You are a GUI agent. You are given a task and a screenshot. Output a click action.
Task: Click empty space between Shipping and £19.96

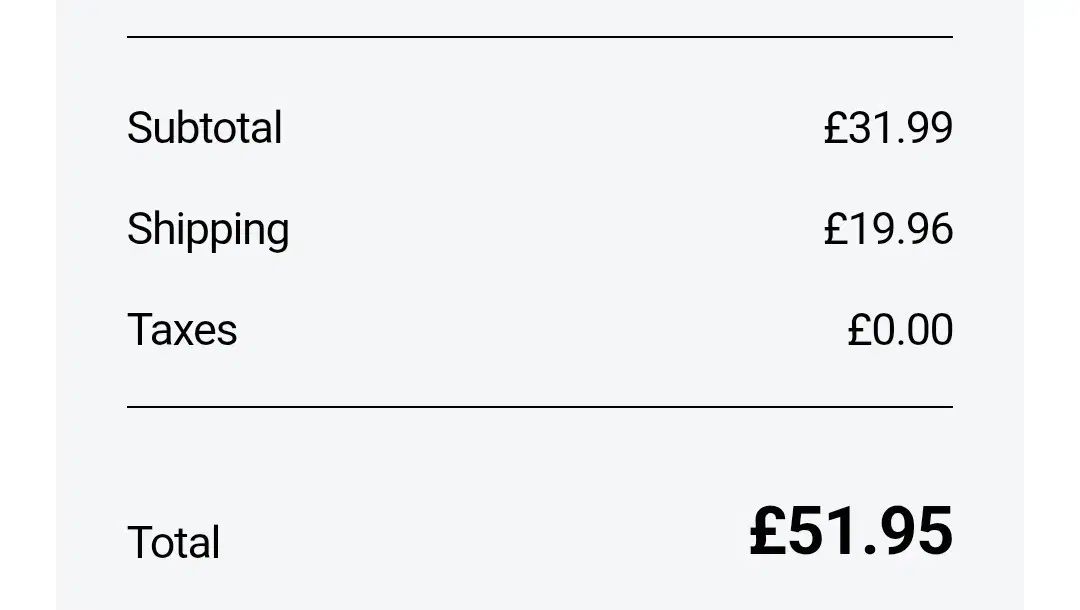coord(550,229)
